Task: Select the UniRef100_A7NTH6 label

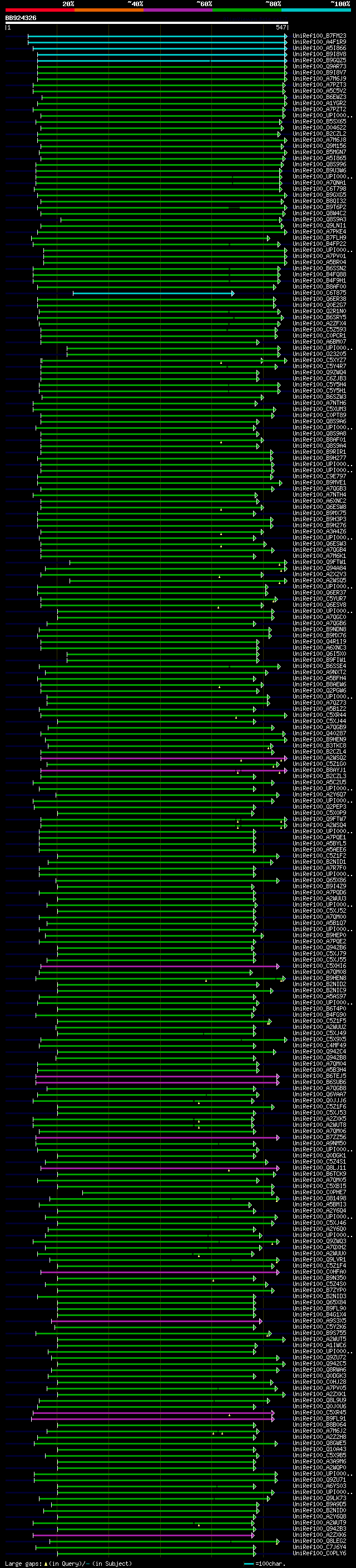Action: pos(319,403)
